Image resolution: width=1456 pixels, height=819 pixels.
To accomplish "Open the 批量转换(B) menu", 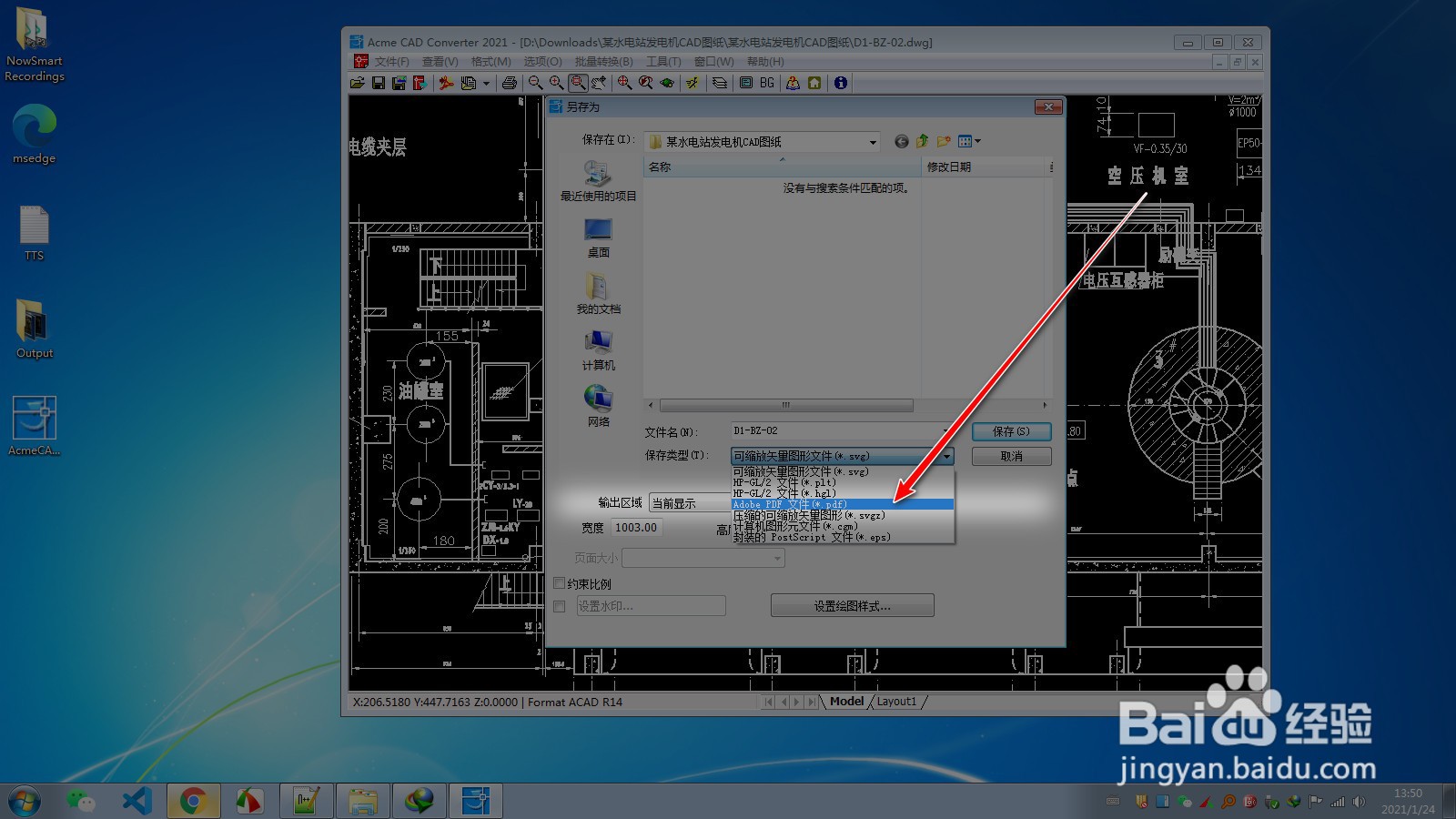I will click(x=604, y=62).
